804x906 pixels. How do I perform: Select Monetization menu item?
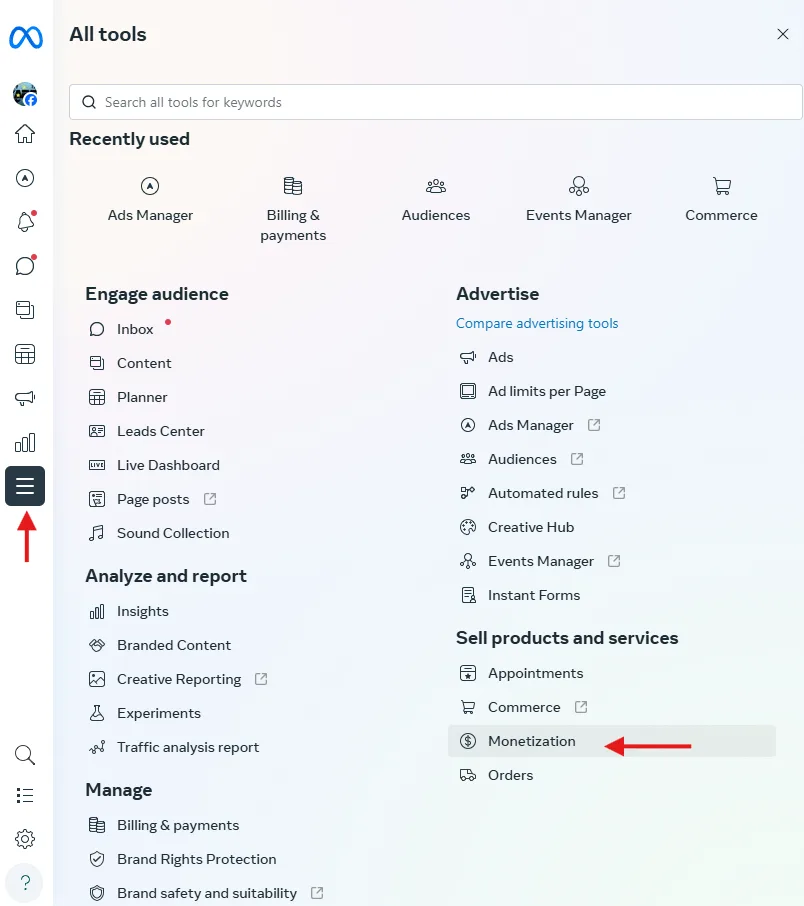click(x=532, y=741)
